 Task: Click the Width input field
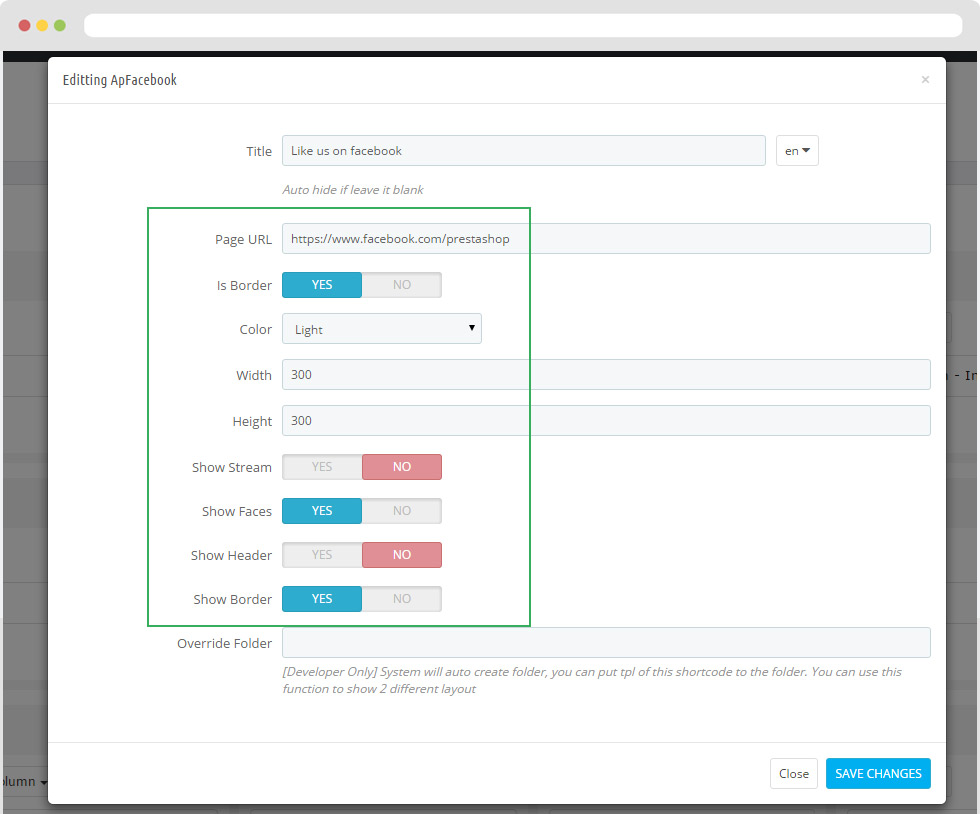[605, 375]
